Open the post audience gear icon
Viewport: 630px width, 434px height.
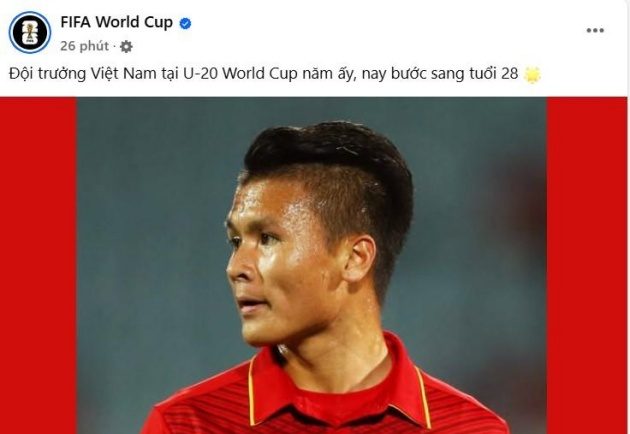(x=126, y=47)
